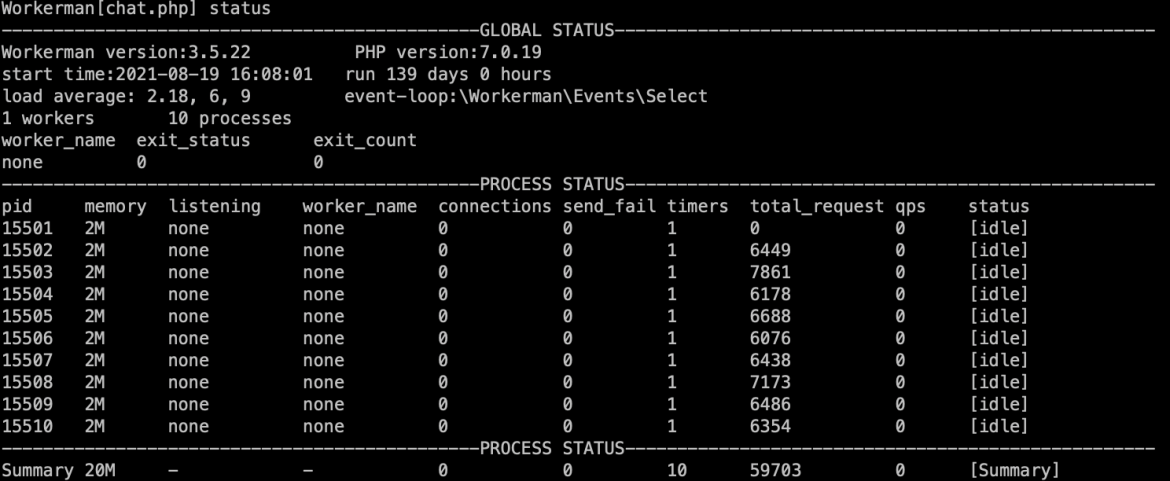This screenshot has height=481, width=1170.
Task: Click the 'memory' column header
Action: pos(116,207)
